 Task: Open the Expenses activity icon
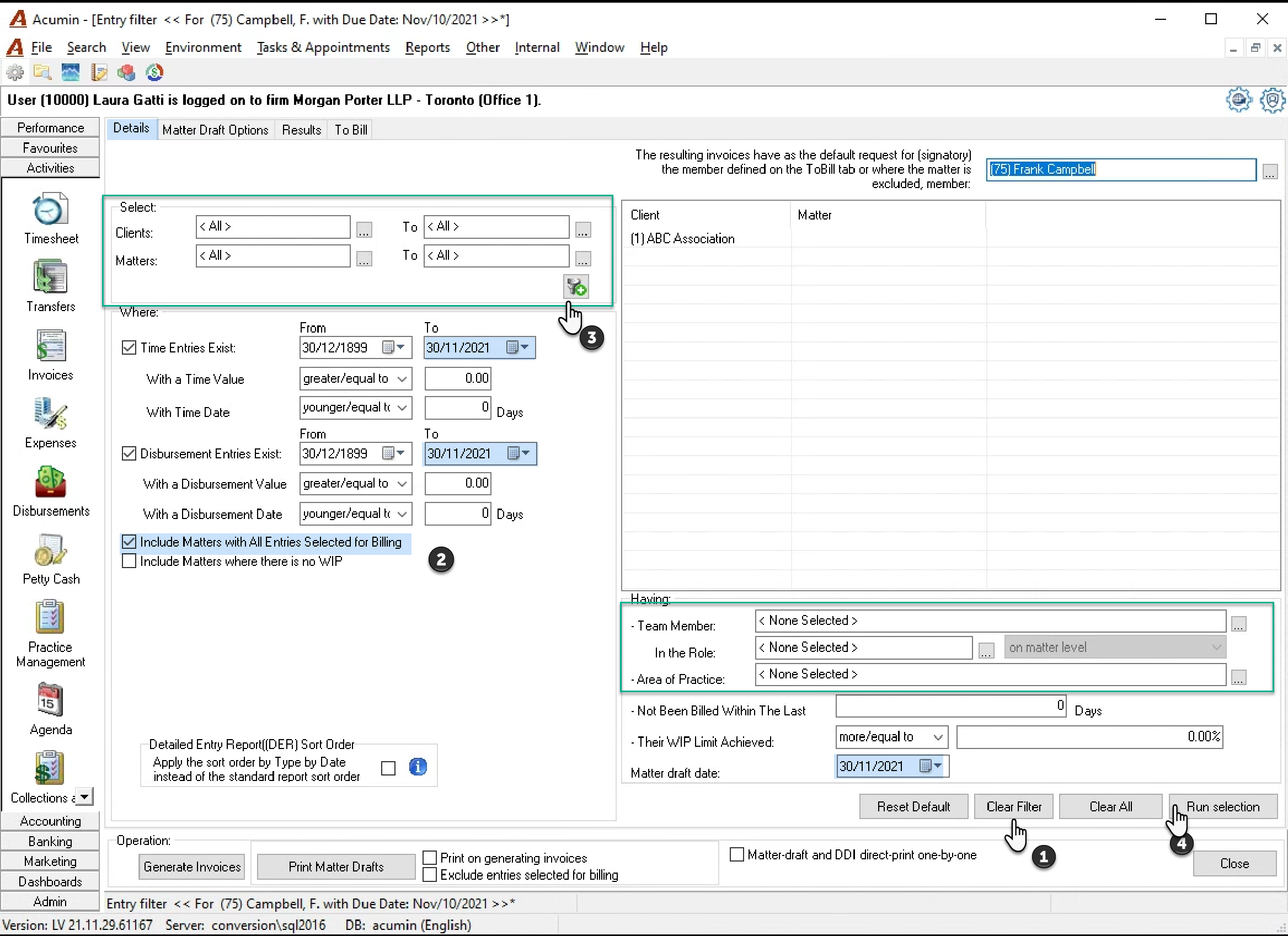(x=51, y=414)
